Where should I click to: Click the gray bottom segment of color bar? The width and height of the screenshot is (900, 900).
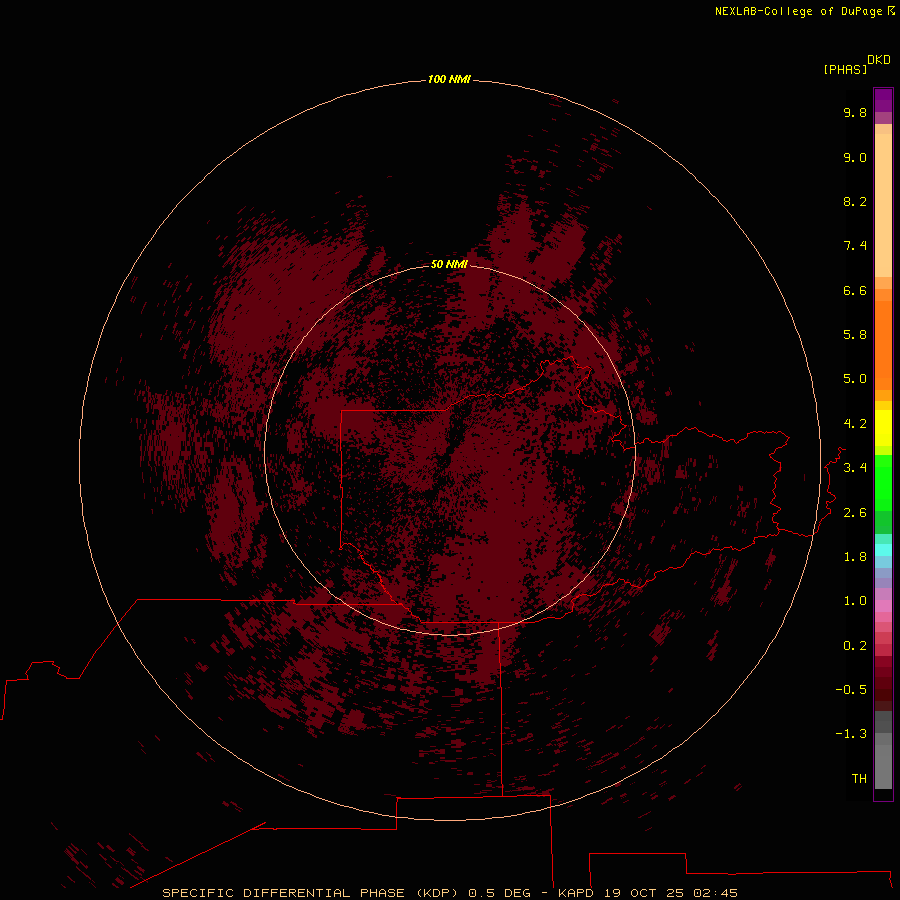pos(883,761)
